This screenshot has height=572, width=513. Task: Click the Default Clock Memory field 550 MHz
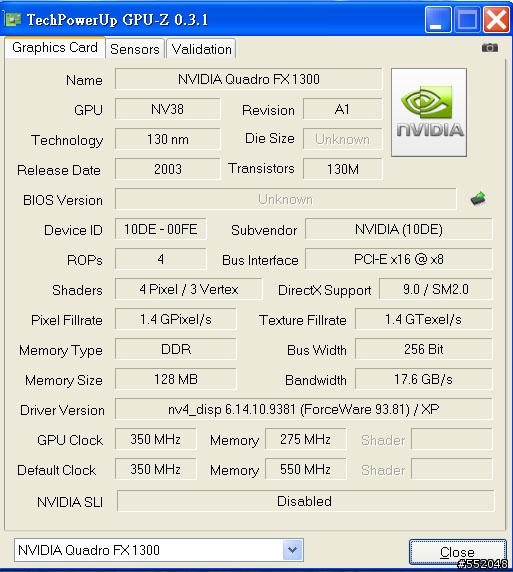click(306, 469)
